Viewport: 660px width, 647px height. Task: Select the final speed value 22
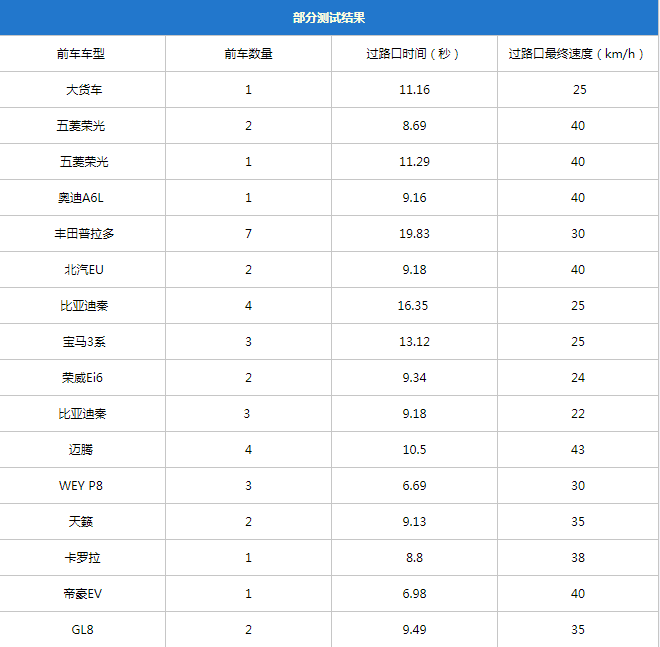coord(578,414)
